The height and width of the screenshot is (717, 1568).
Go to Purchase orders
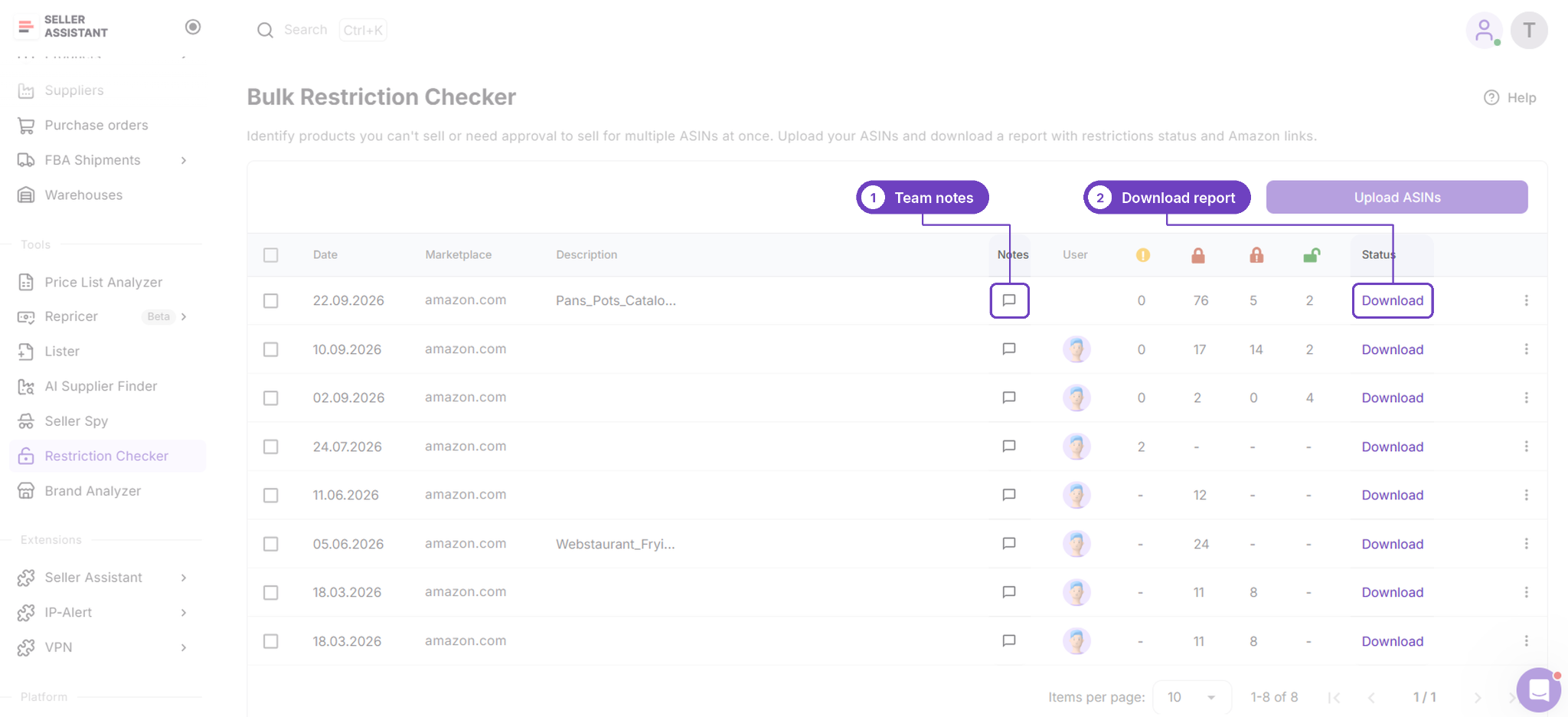(x=96, y=126)
